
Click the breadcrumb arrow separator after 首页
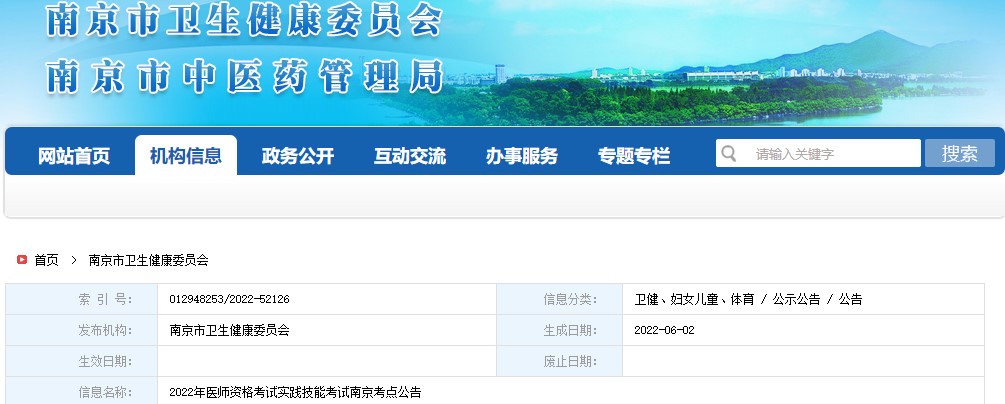74,260
